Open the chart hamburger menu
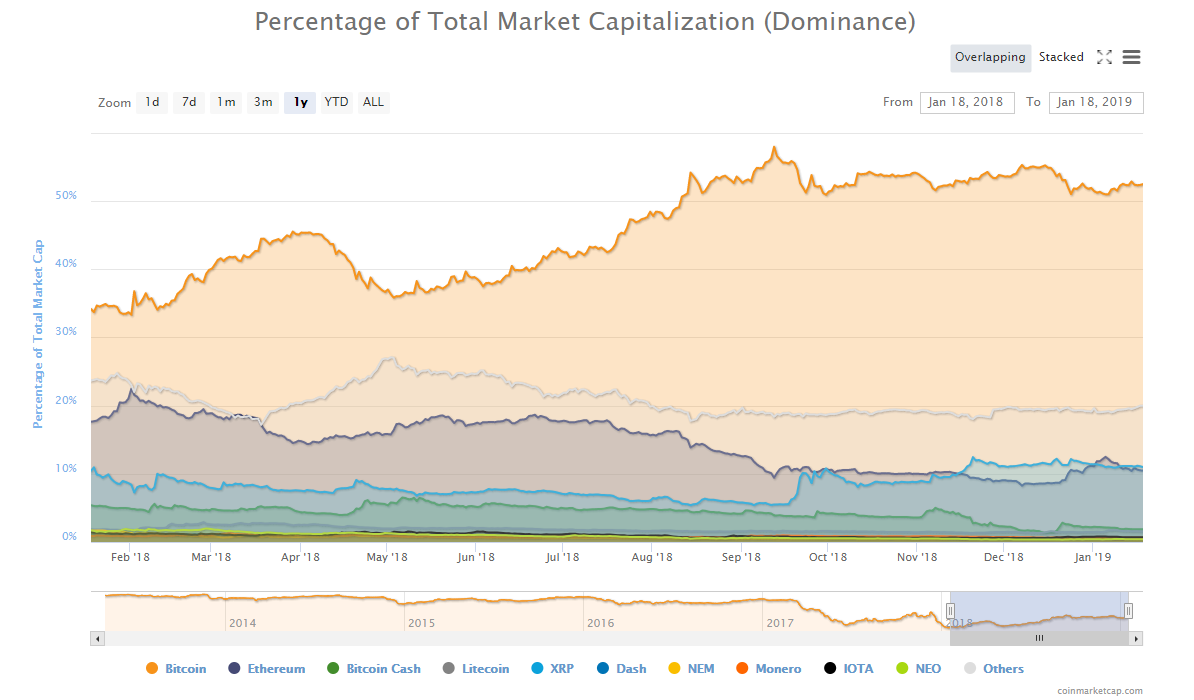This screenshot has width=1194, height=700. pos(1131,57)
